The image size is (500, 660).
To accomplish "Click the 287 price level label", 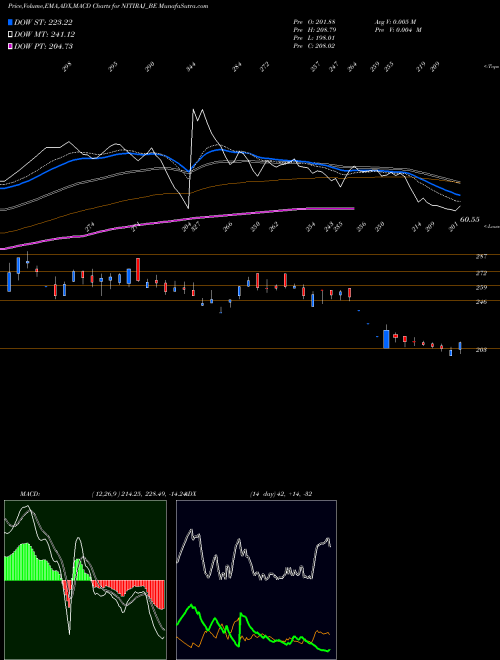I will pos(481,256).
